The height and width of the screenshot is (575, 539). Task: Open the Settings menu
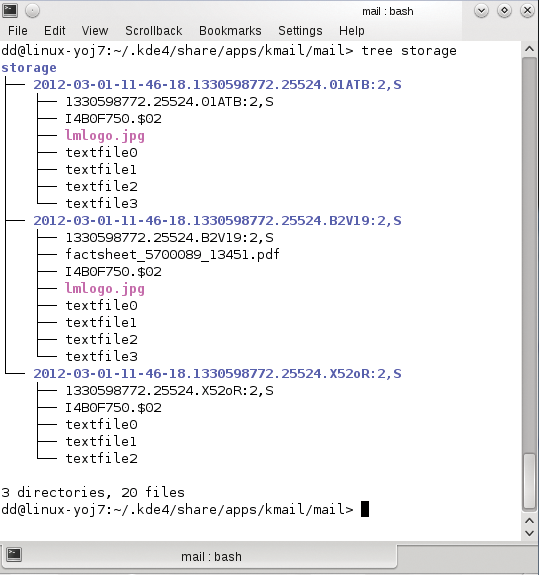pyautogui.click(x=300, y=31)
